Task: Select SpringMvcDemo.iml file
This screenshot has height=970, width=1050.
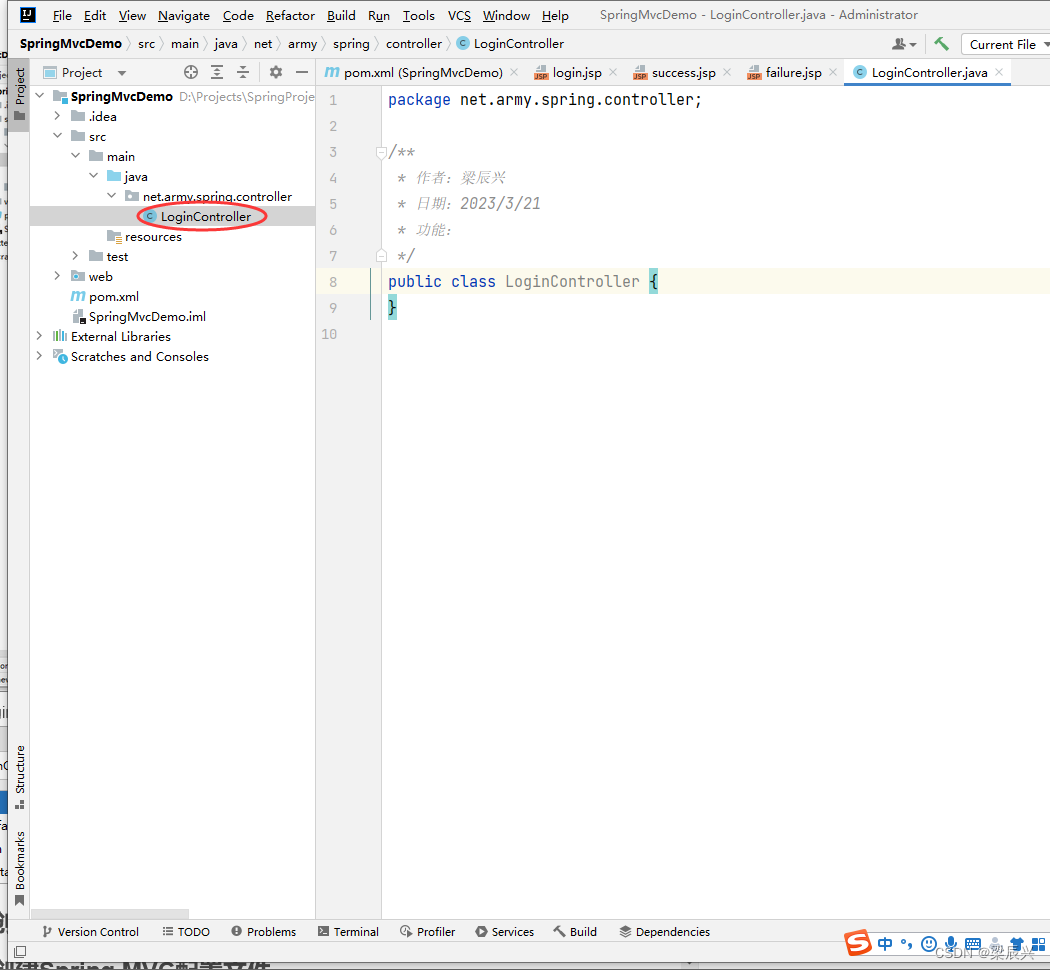Action: coord(147,317)
